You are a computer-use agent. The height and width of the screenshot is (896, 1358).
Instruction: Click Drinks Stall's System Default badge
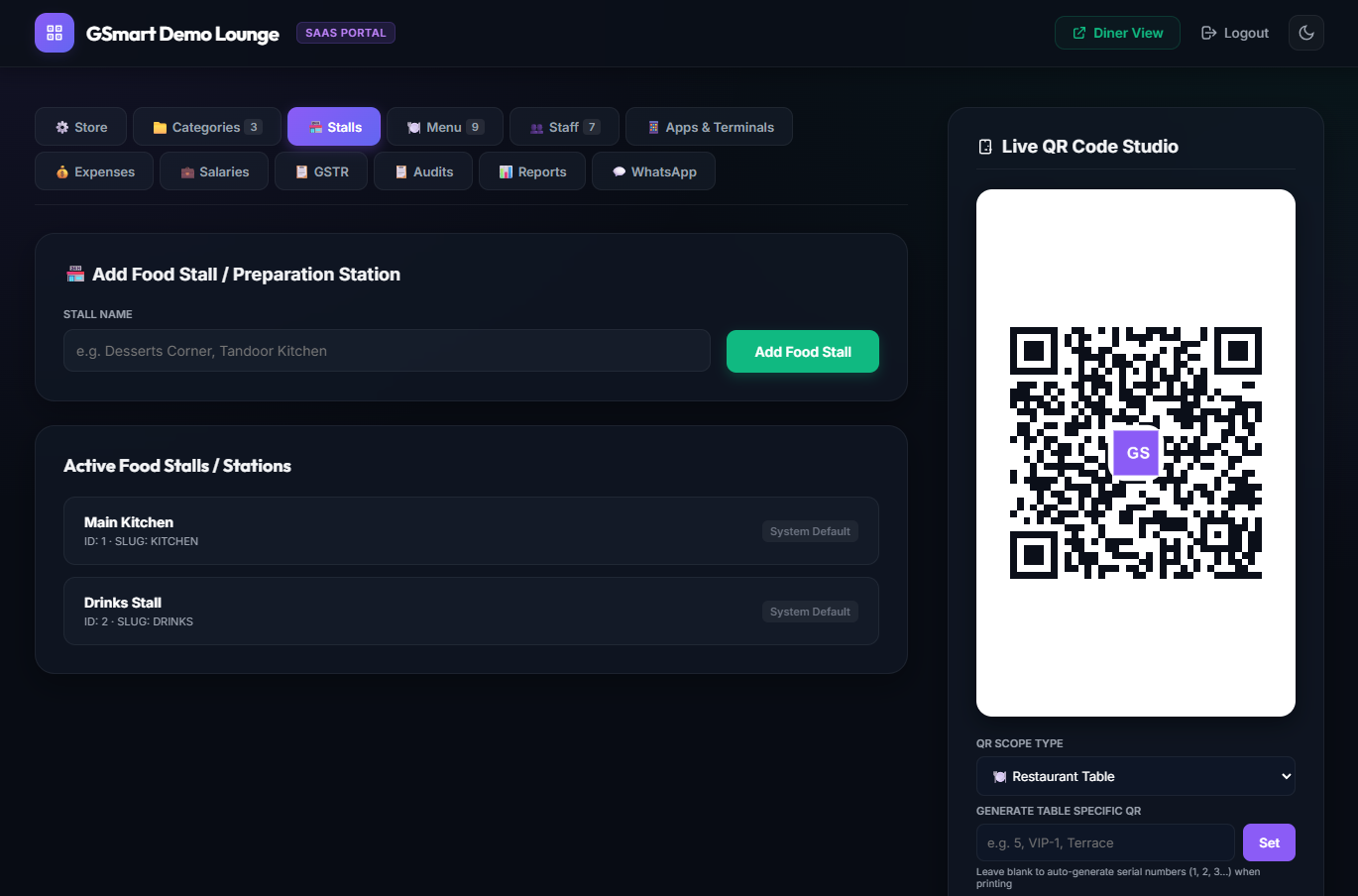pyautogui.click(x=810, y=612)
